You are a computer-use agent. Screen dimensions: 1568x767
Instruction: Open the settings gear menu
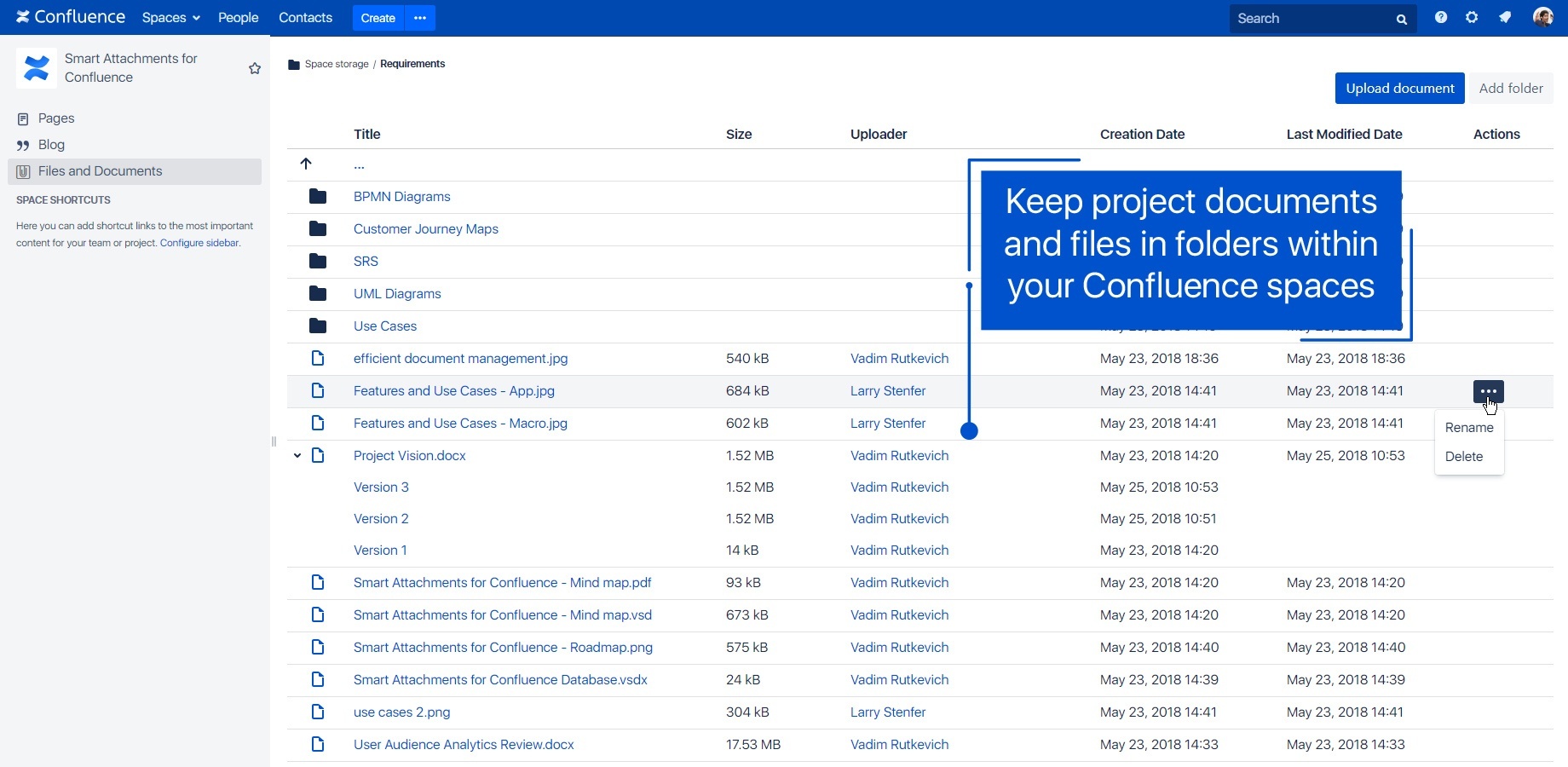(1472, 18)
